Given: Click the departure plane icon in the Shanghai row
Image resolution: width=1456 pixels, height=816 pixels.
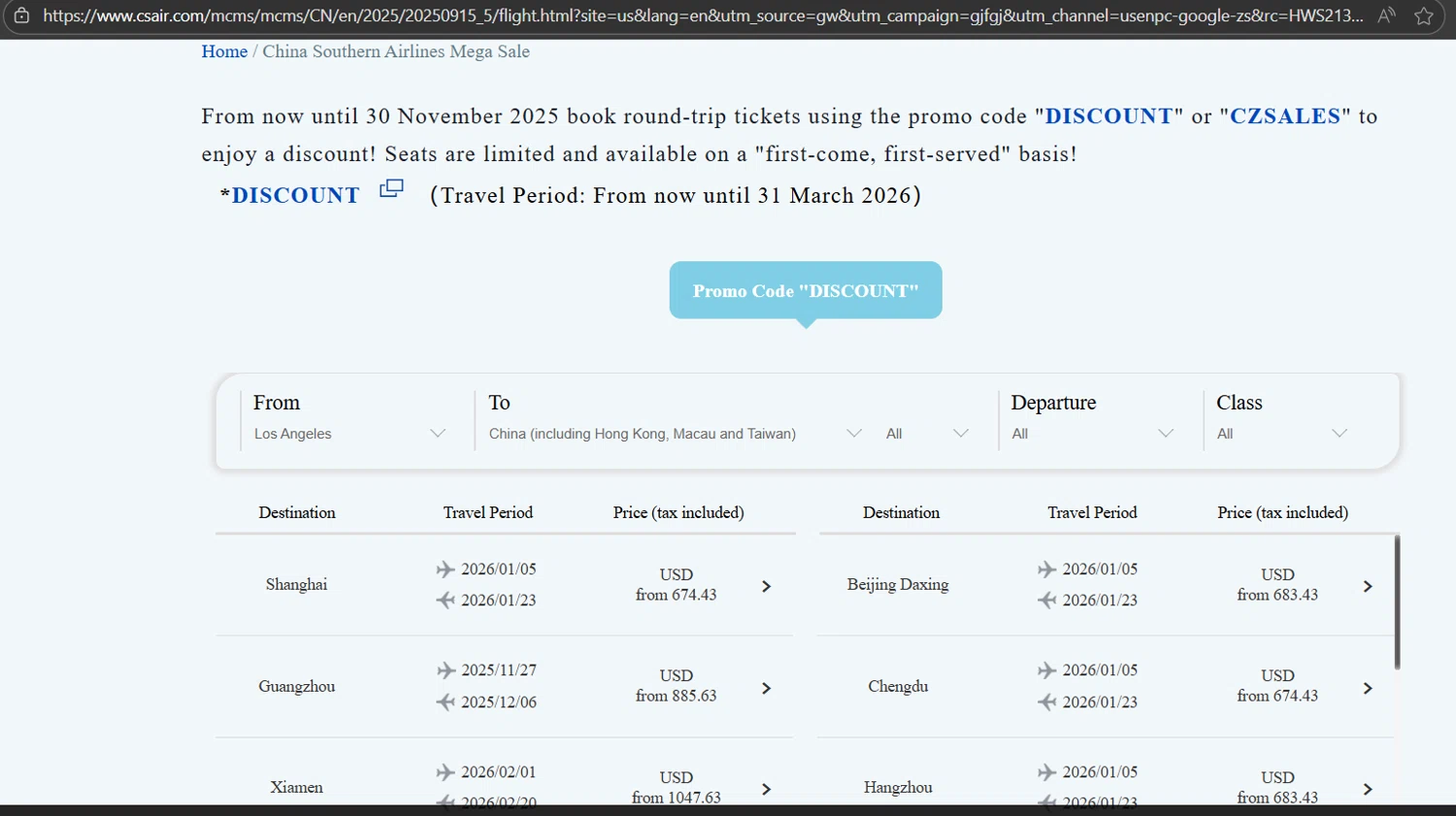Looking at the screenshot, I should point(446,570).
